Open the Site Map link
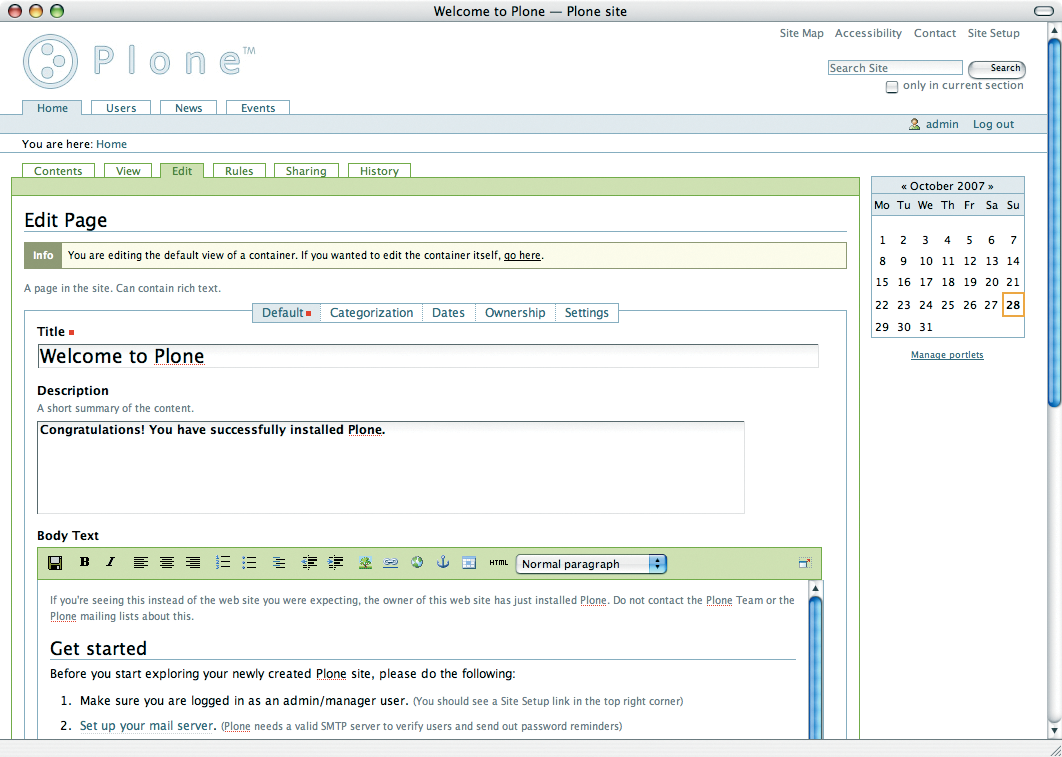Viewport: 1062px width, 757px height. [801, 33]
